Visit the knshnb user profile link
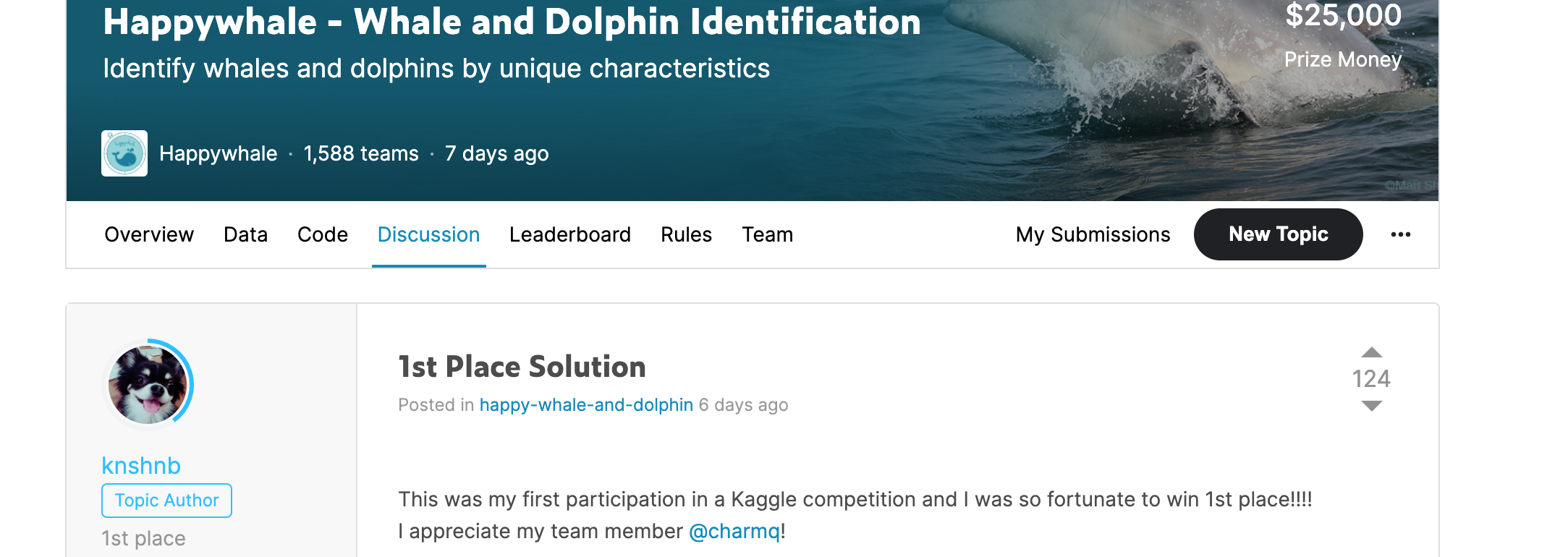 [x=141, y=466]
